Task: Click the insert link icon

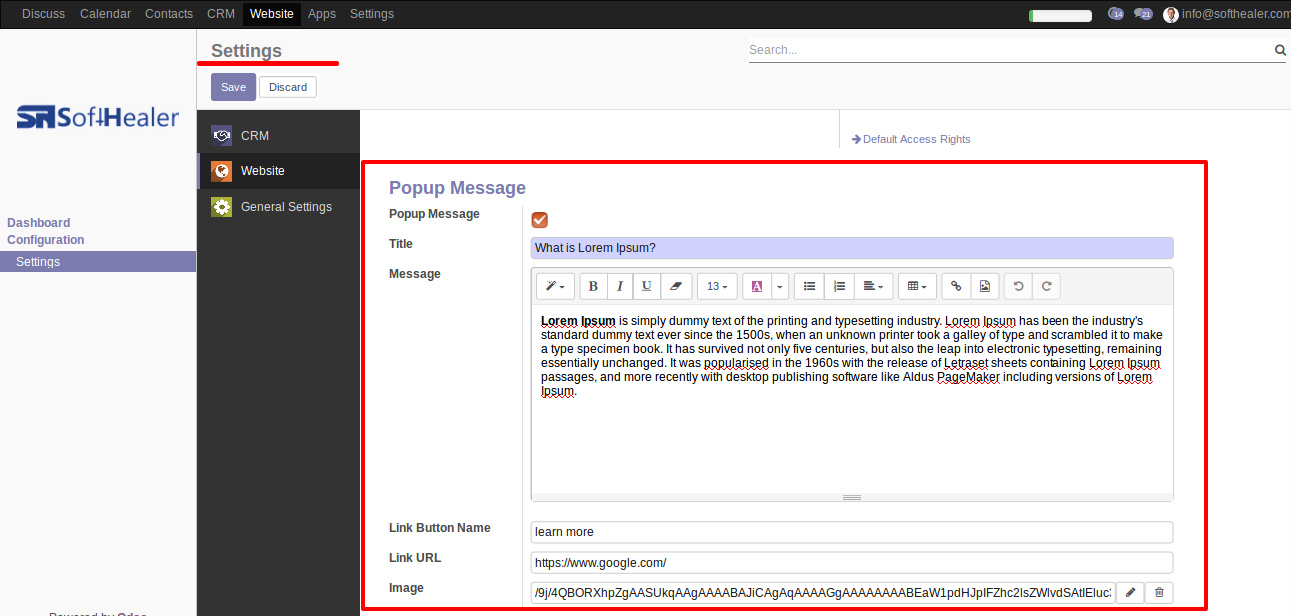Action: [956, 286]
